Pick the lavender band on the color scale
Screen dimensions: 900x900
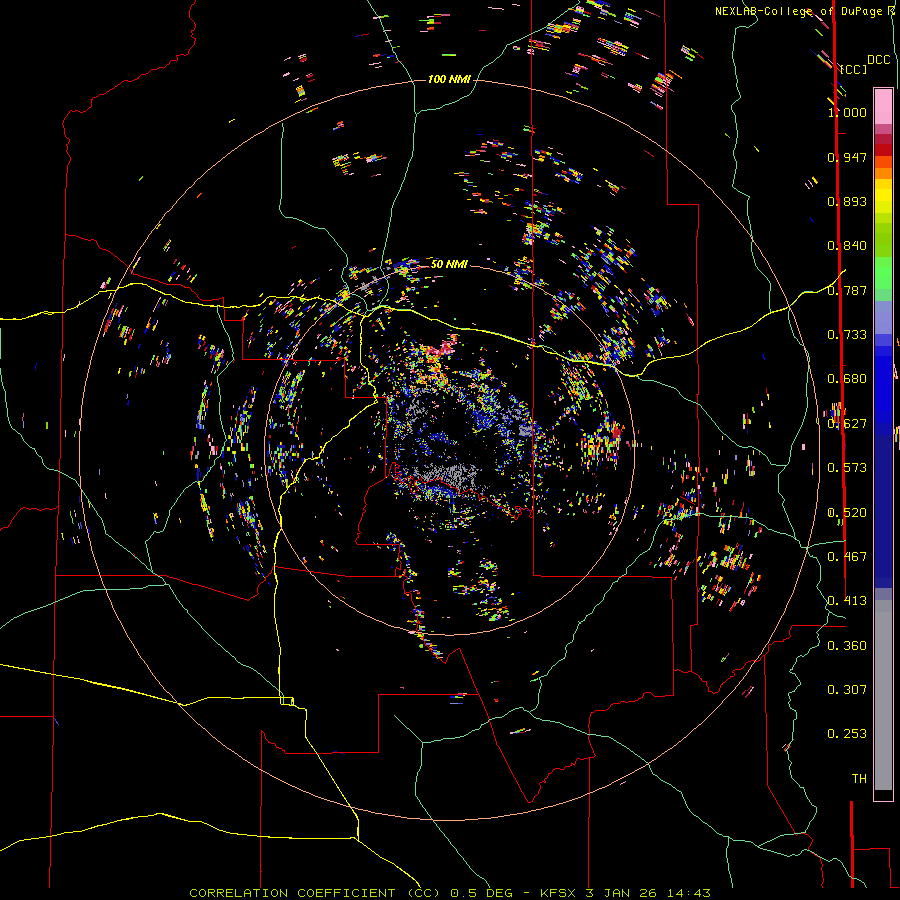tap(883, 317)
